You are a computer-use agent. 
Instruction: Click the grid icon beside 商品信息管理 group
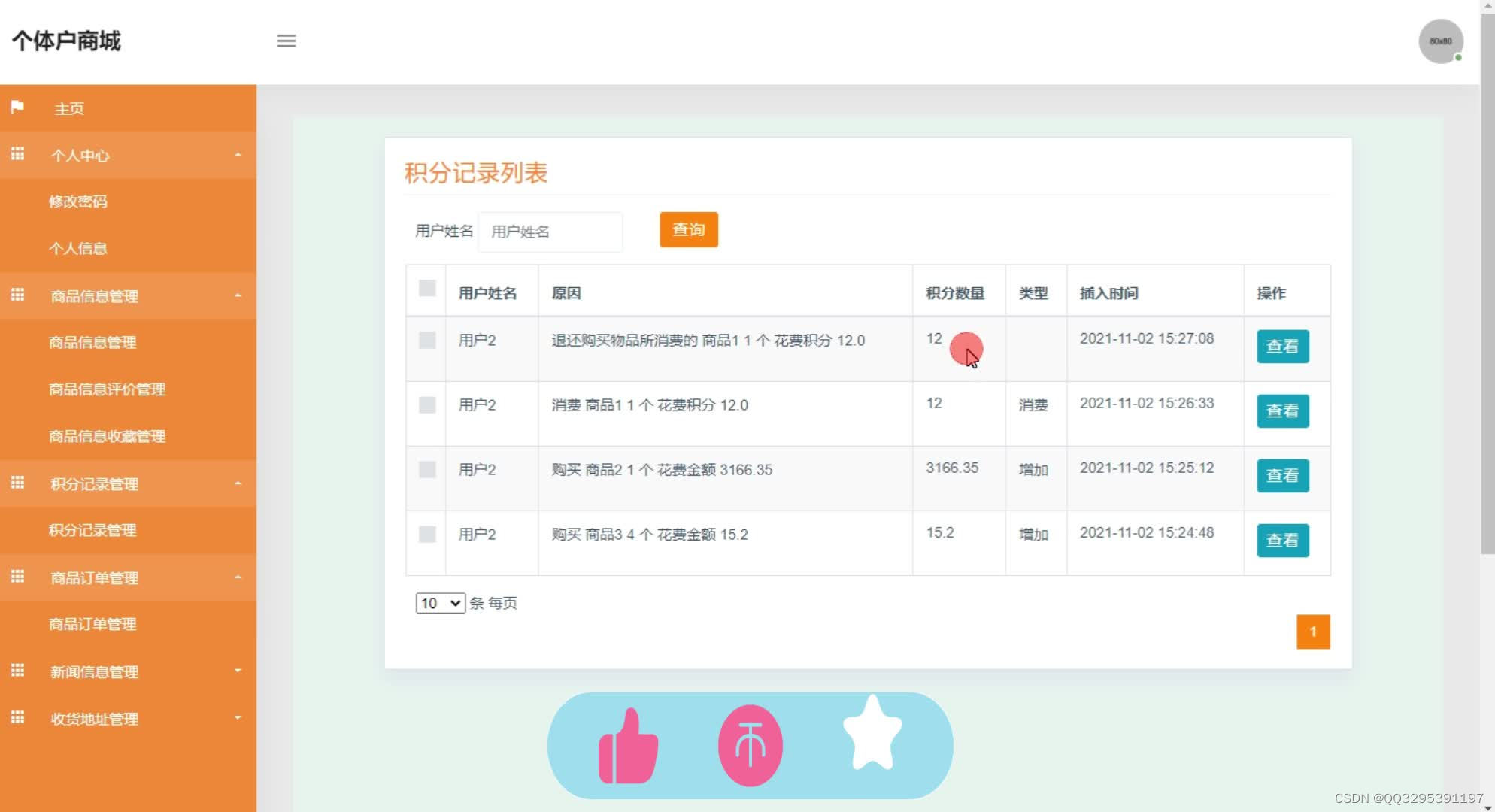click(17, 295)
